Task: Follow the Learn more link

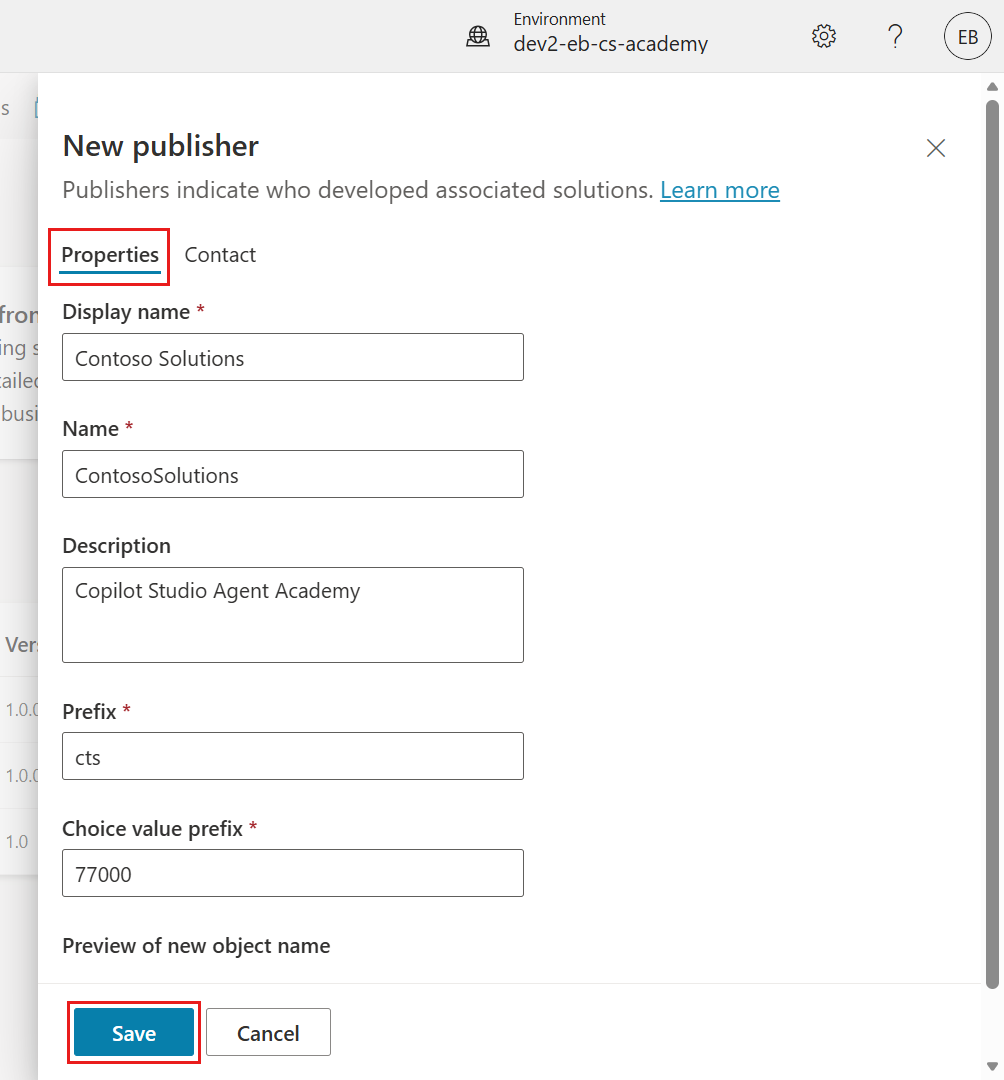Action: [719, 190]
